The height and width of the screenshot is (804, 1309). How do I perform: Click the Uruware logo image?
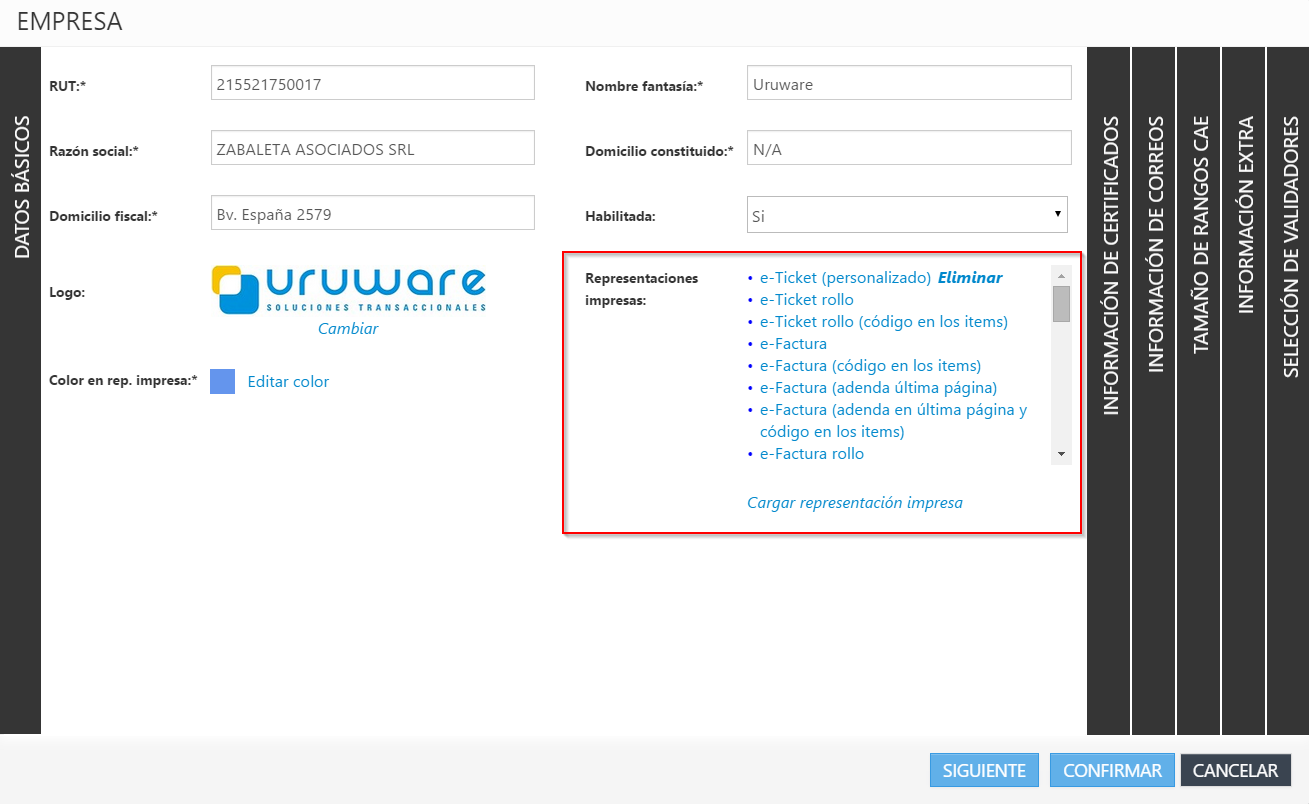349,288
